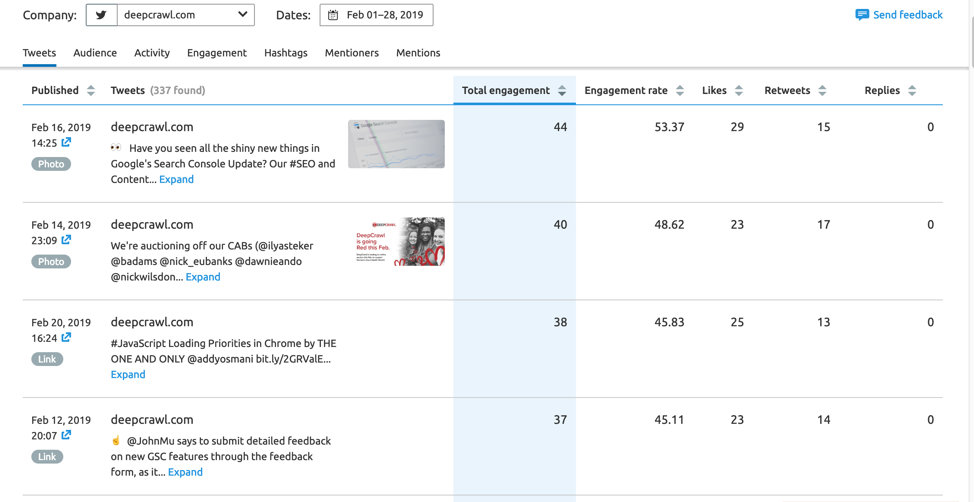974x502 pixels.
Task: Open external link for Feb 14 23:09 tweet
Action: pyautogui.click(x=66, y=239)
